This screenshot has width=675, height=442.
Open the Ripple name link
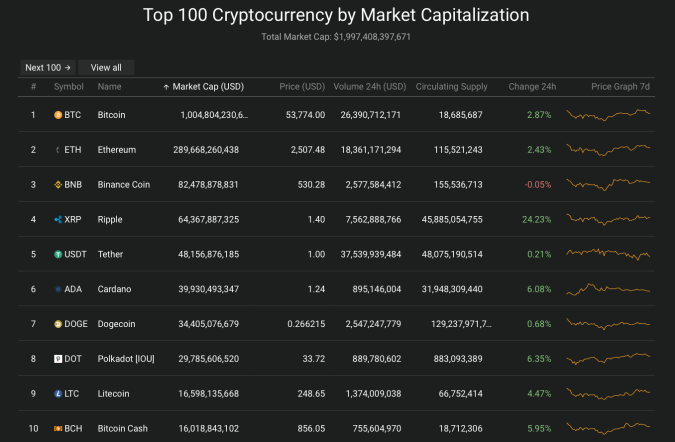pyautogui.click(x=110, y=219)
